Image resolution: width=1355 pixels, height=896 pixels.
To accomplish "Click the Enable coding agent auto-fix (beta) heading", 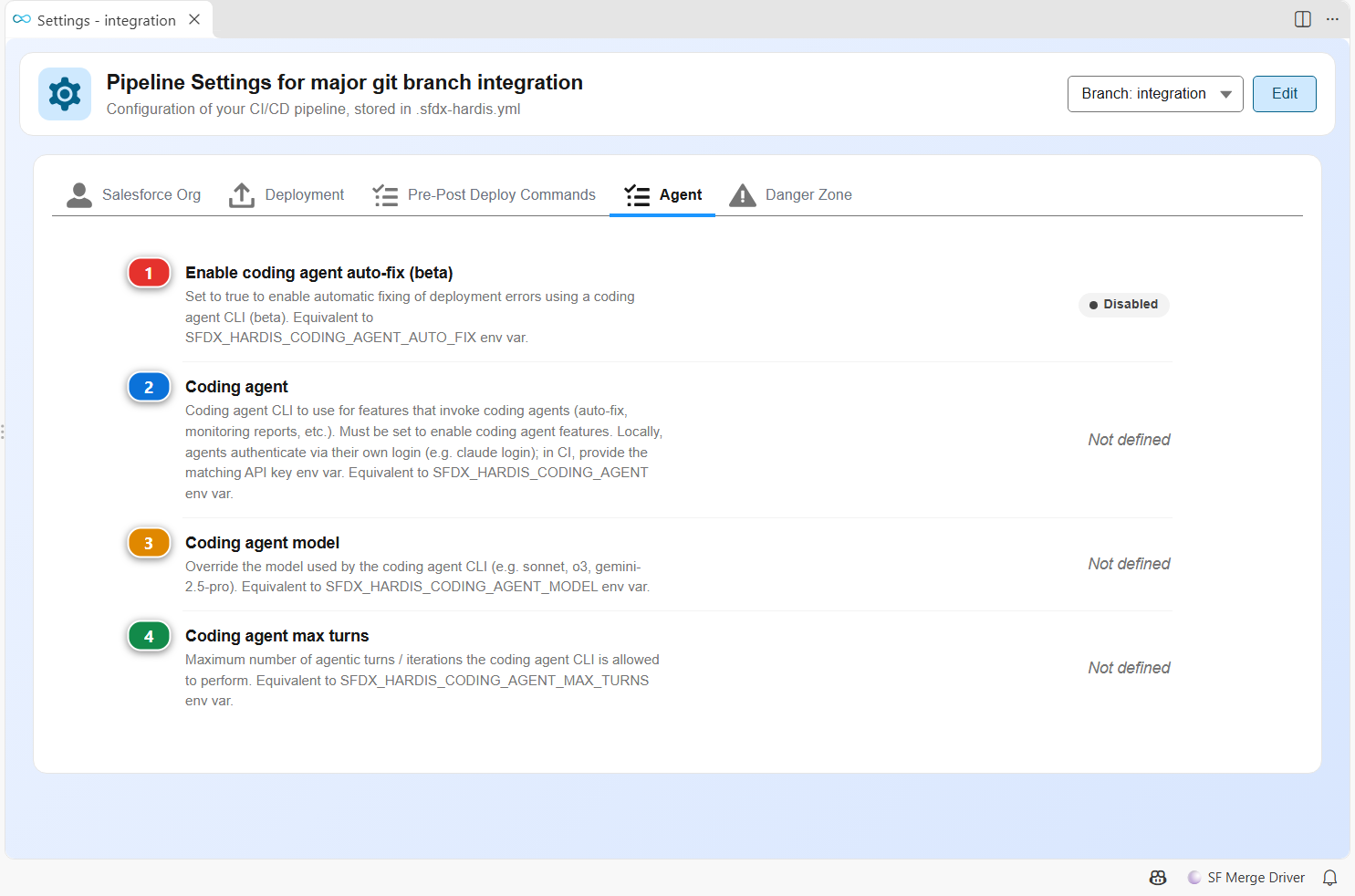I will (319, 273).
